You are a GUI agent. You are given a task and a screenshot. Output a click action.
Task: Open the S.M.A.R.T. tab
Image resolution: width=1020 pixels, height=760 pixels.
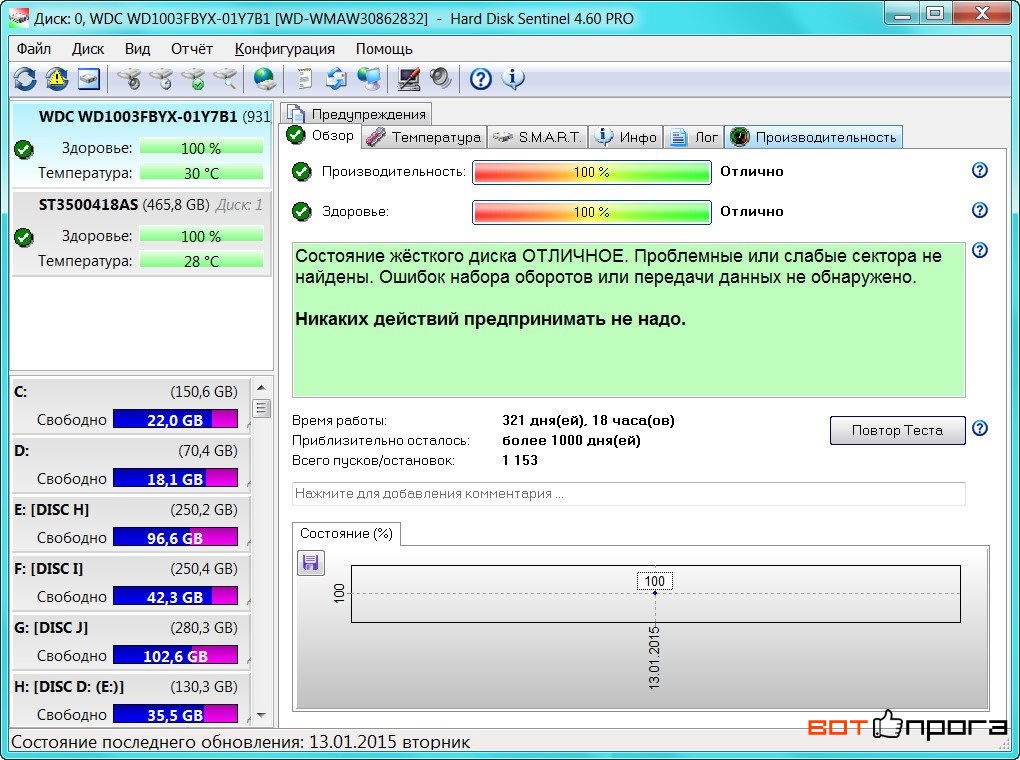537,137
